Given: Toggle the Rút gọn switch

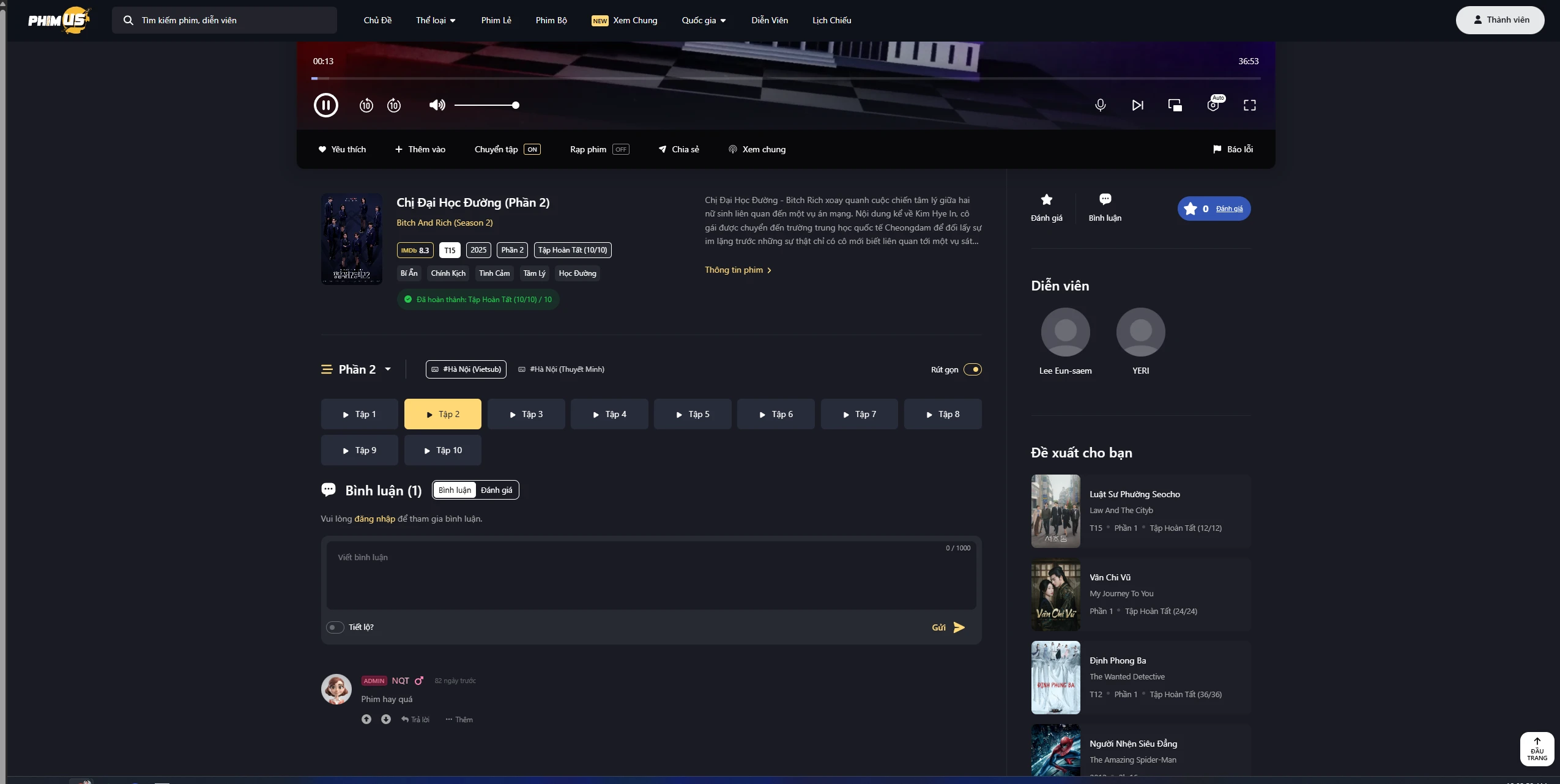Looking at the screenshot, I should [972, 369].
